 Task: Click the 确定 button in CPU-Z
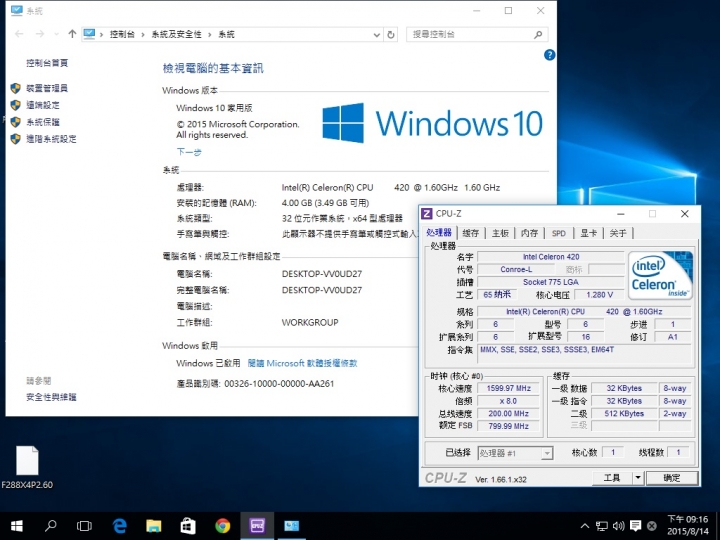672,478
